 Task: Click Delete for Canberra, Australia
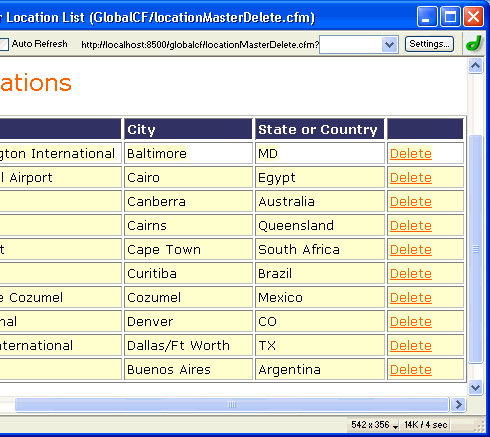(411, 202)
